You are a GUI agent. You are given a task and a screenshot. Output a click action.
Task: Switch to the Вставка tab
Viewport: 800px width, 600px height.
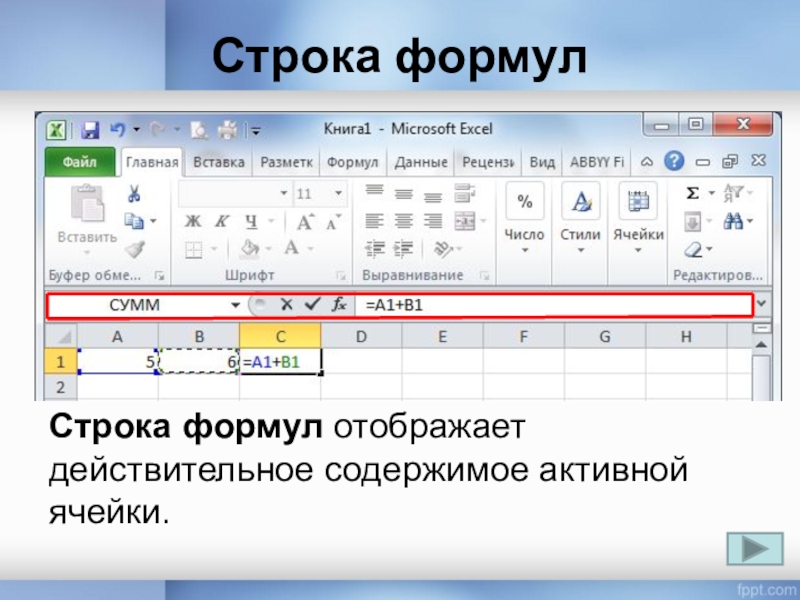219,162
